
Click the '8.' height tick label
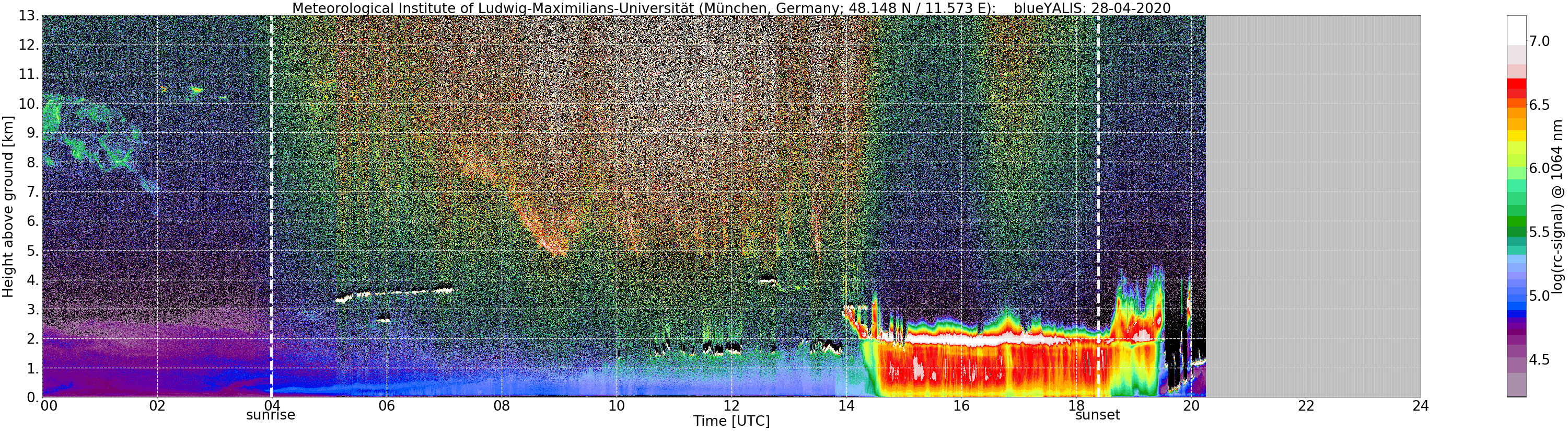[x=32, y=162]
